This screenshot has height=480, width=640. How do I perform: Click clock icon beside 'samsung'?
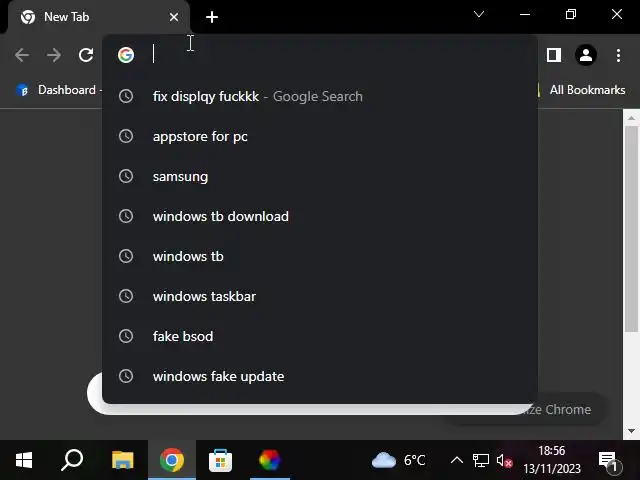click(x=126, y=176)
